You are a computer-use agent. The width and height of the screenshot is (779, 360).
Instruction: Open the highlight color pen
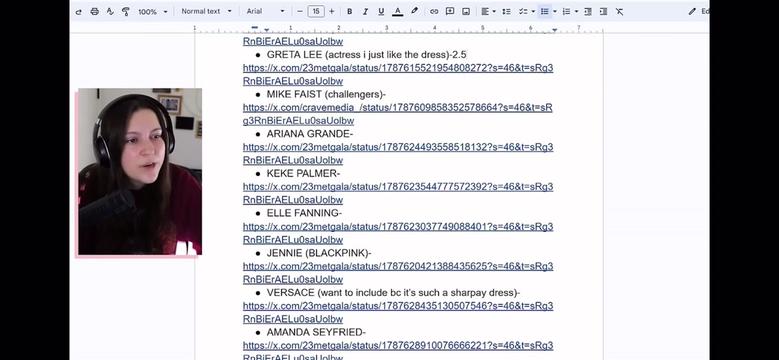(414, 11)
